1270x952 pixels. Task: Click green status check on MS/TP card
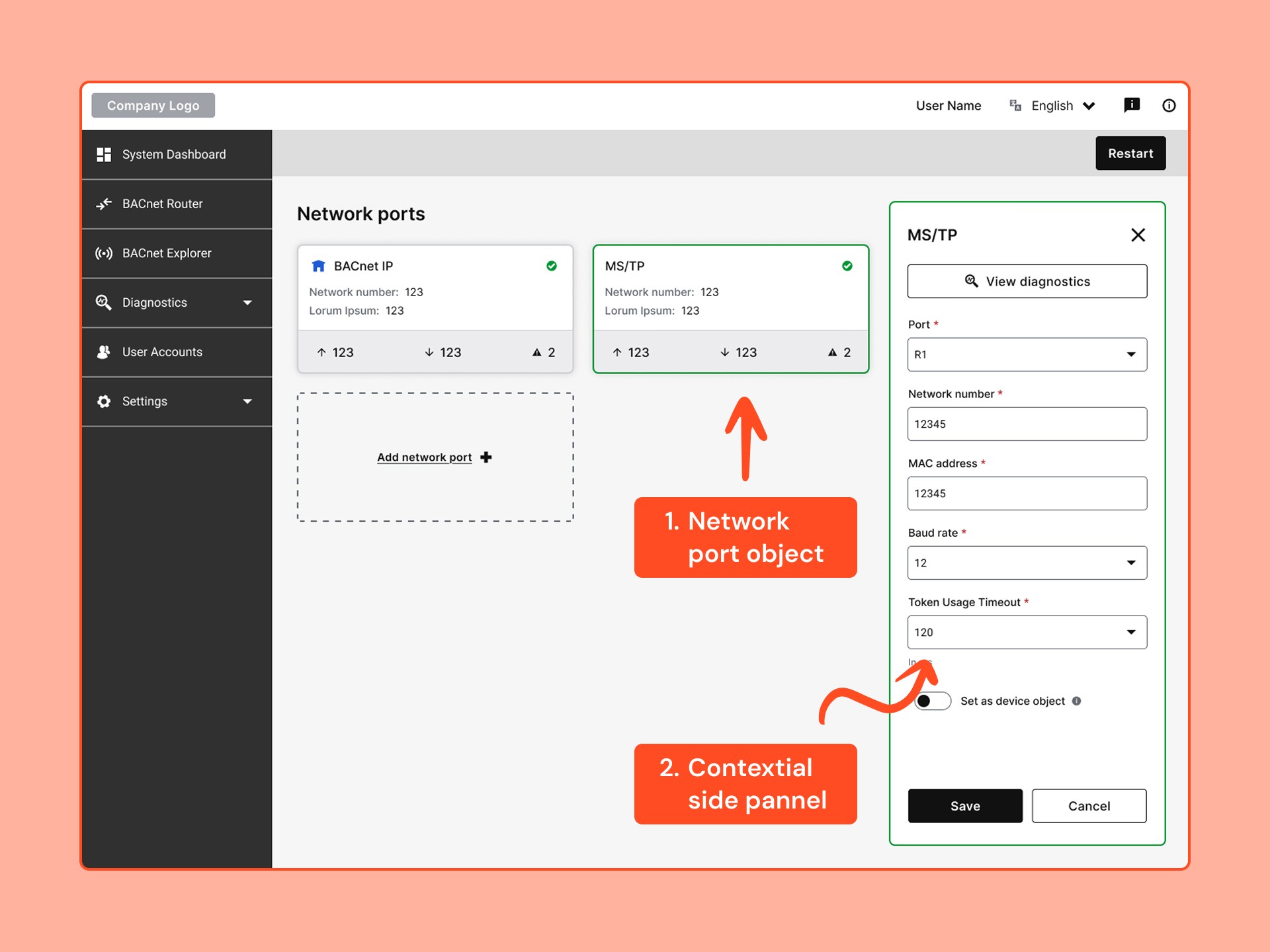(x=847, y=266)
